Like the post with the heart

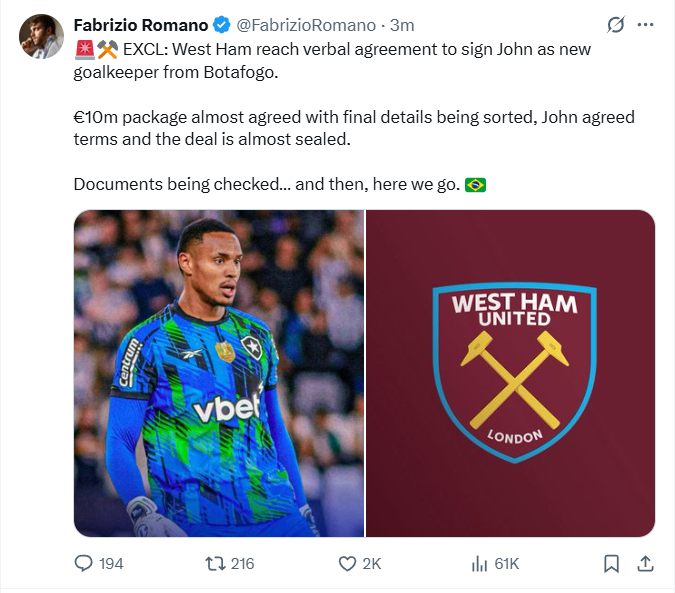(347, 564)
